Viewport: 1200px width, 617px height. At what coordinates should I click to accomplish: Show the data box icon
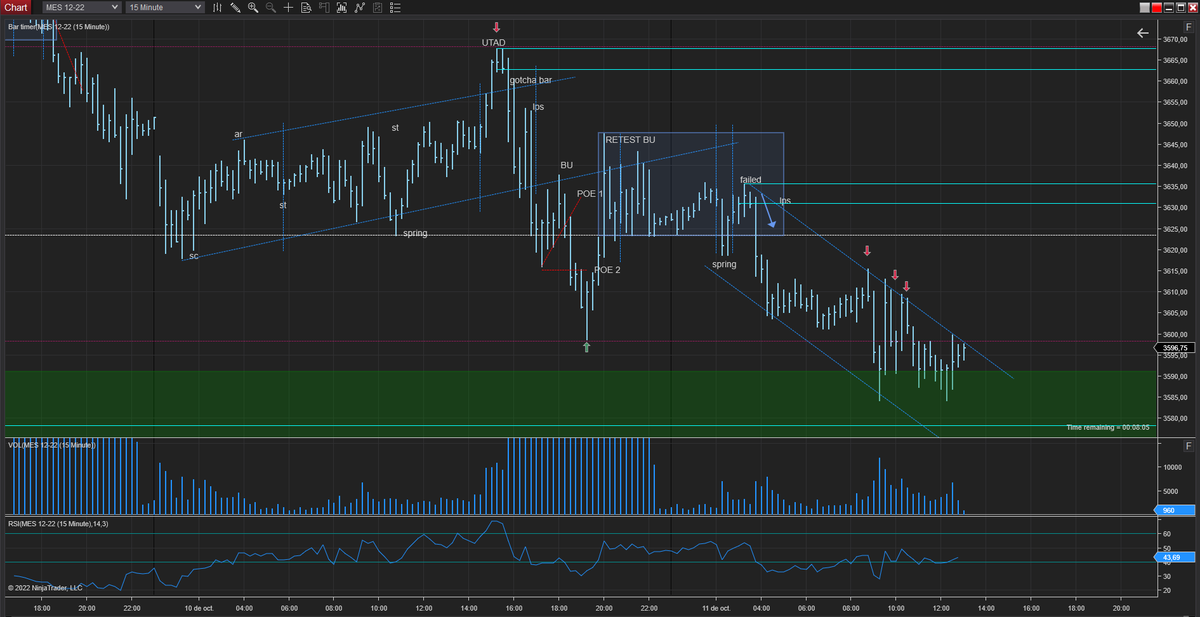click(307, 7)
